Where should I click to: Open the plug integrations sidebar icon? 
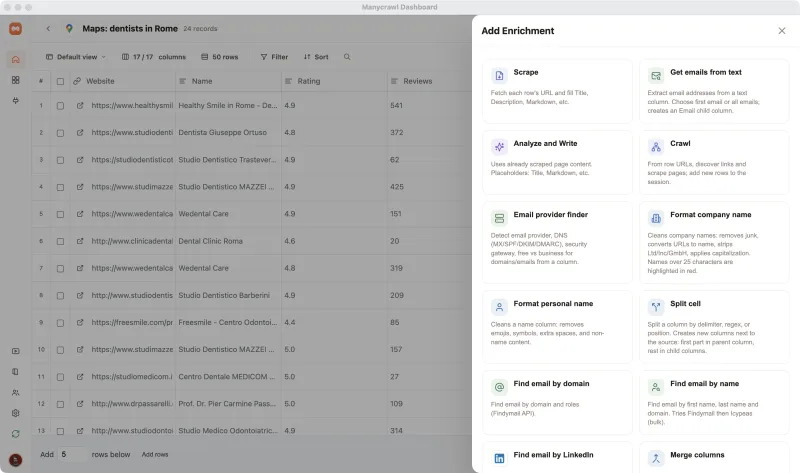[15, 101]
